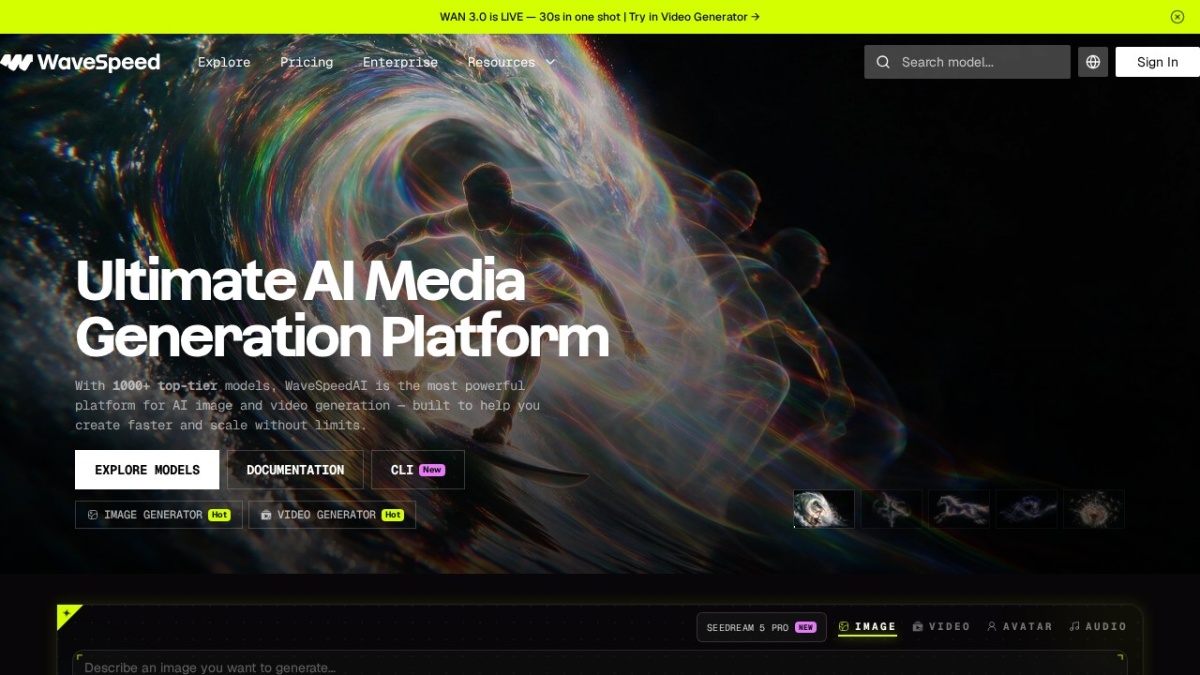Viewport: 1200px width, 675px height.
Task: Select the second hero thumbnail
Action: pos(892,509)
